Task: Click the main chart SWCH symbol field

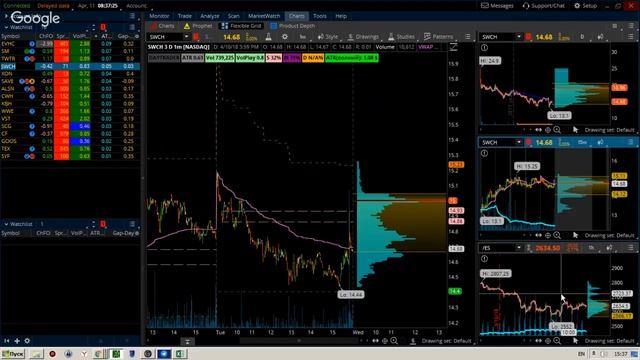Action: point(165,37)
